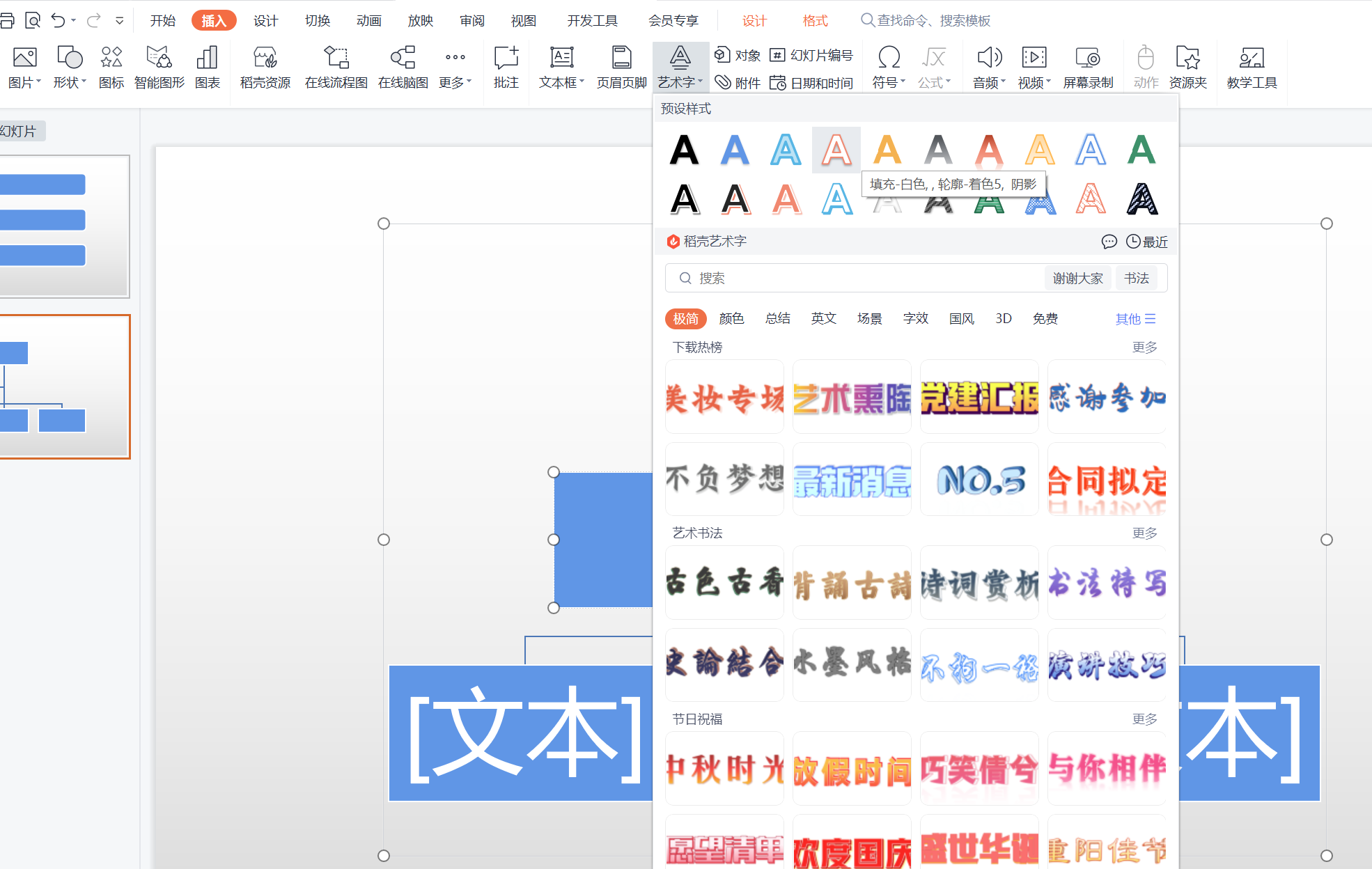
Task: Insert 日期和时间 date and time
Action: [811, 83]
